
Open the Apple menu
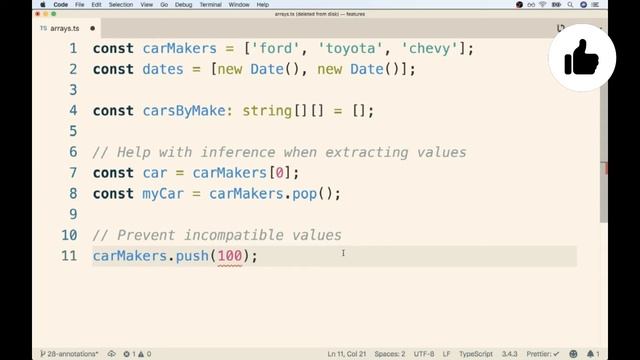[x=43, y=5]
